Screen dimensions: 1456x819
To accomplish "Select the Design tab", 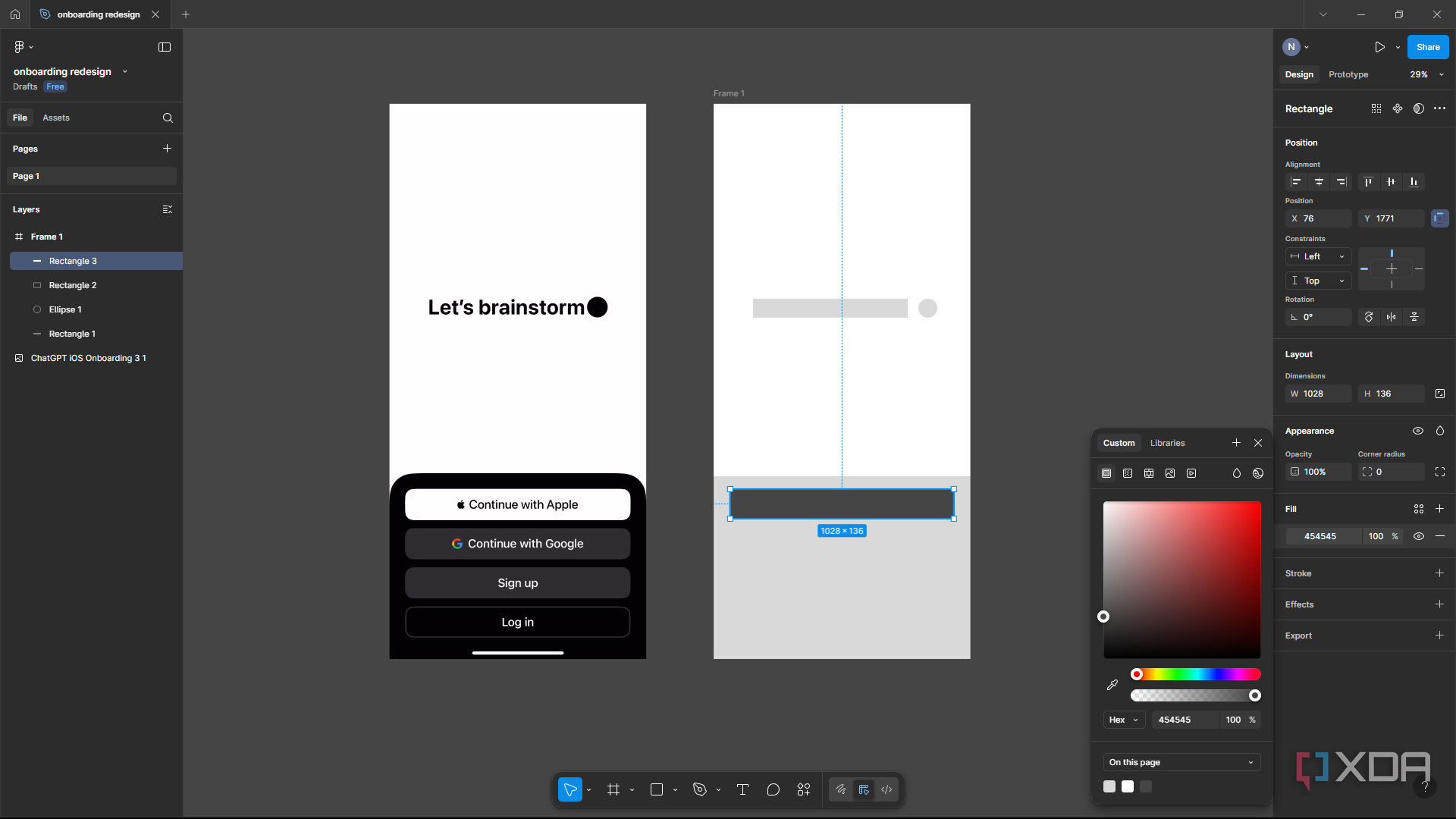I will [1299, 74].
